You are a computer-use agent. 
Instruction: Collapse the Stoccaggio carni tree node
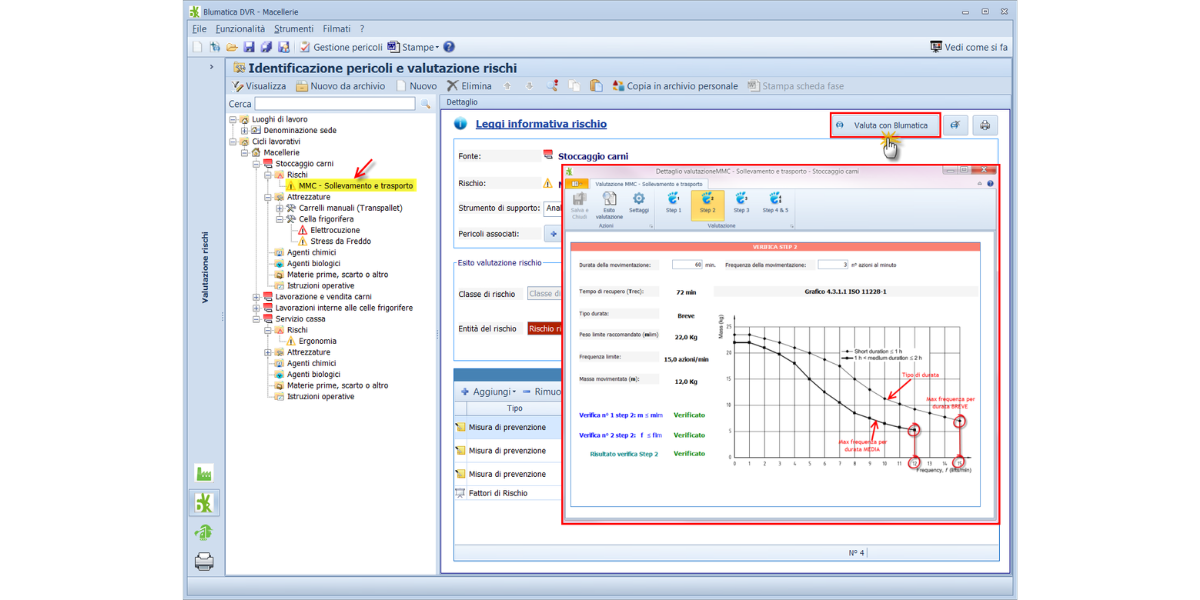(256, 163)
